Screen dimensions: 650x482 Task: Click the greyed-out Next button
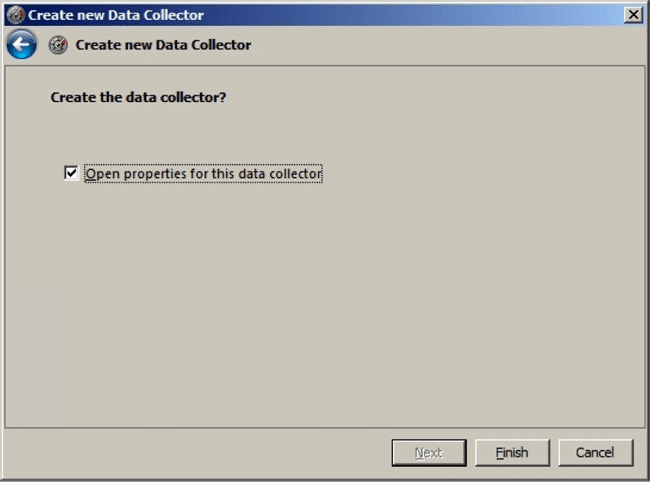(429, 453)
